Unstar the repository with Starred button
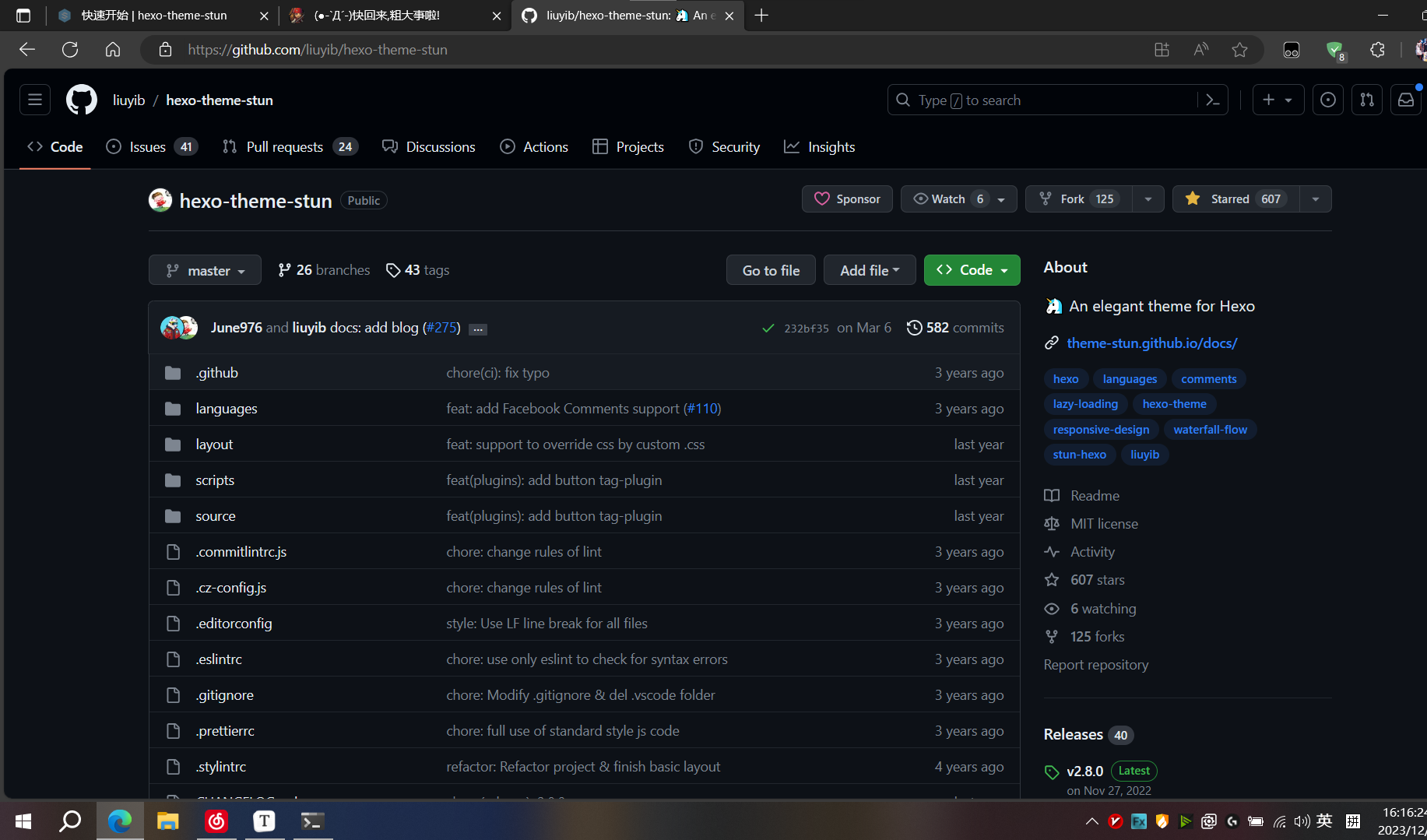Screen dimensions: 1427x840 click(1235, 199)
